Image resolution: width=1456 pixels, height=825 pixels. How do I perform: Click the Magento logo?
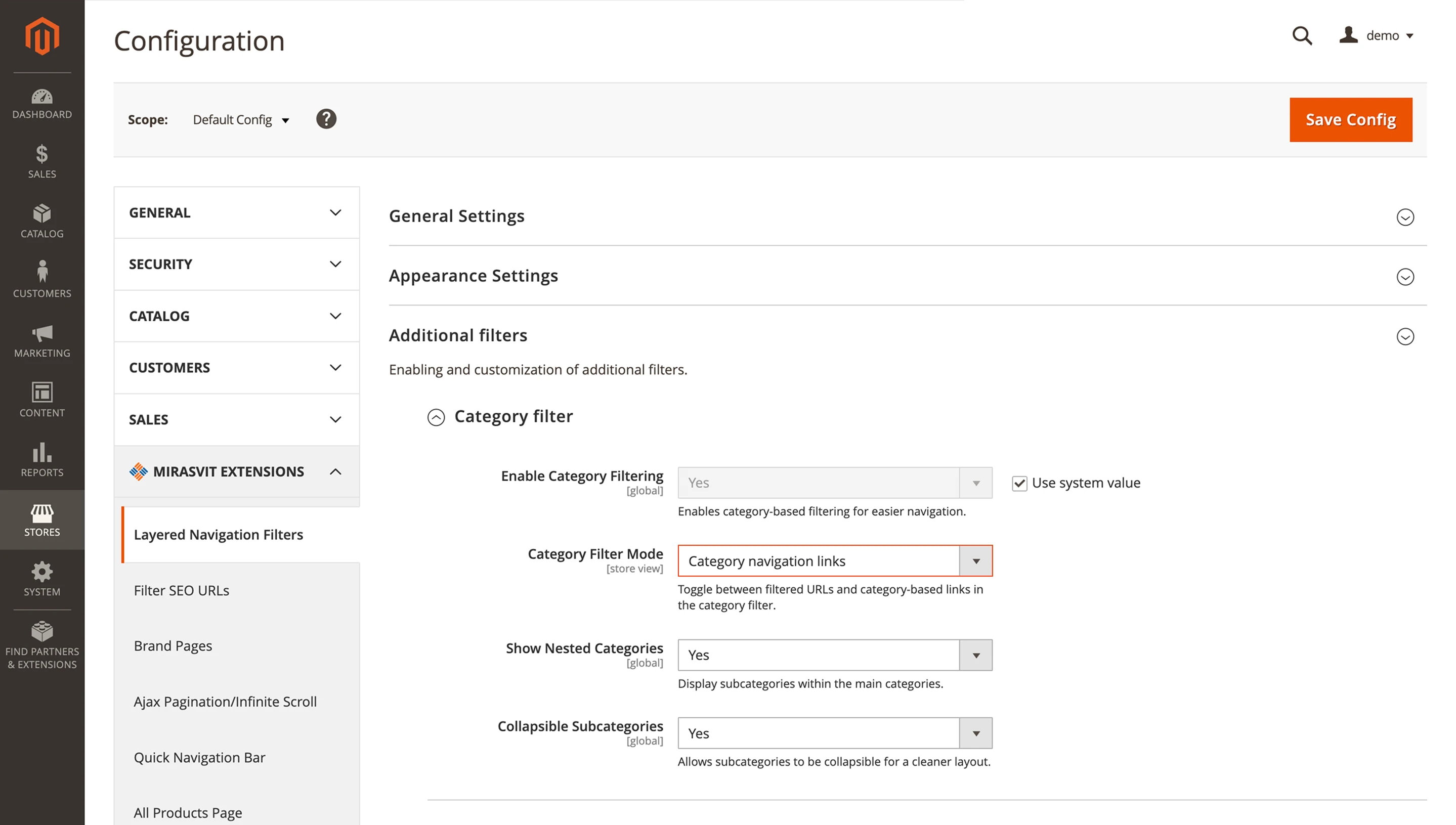pos(41,35)
